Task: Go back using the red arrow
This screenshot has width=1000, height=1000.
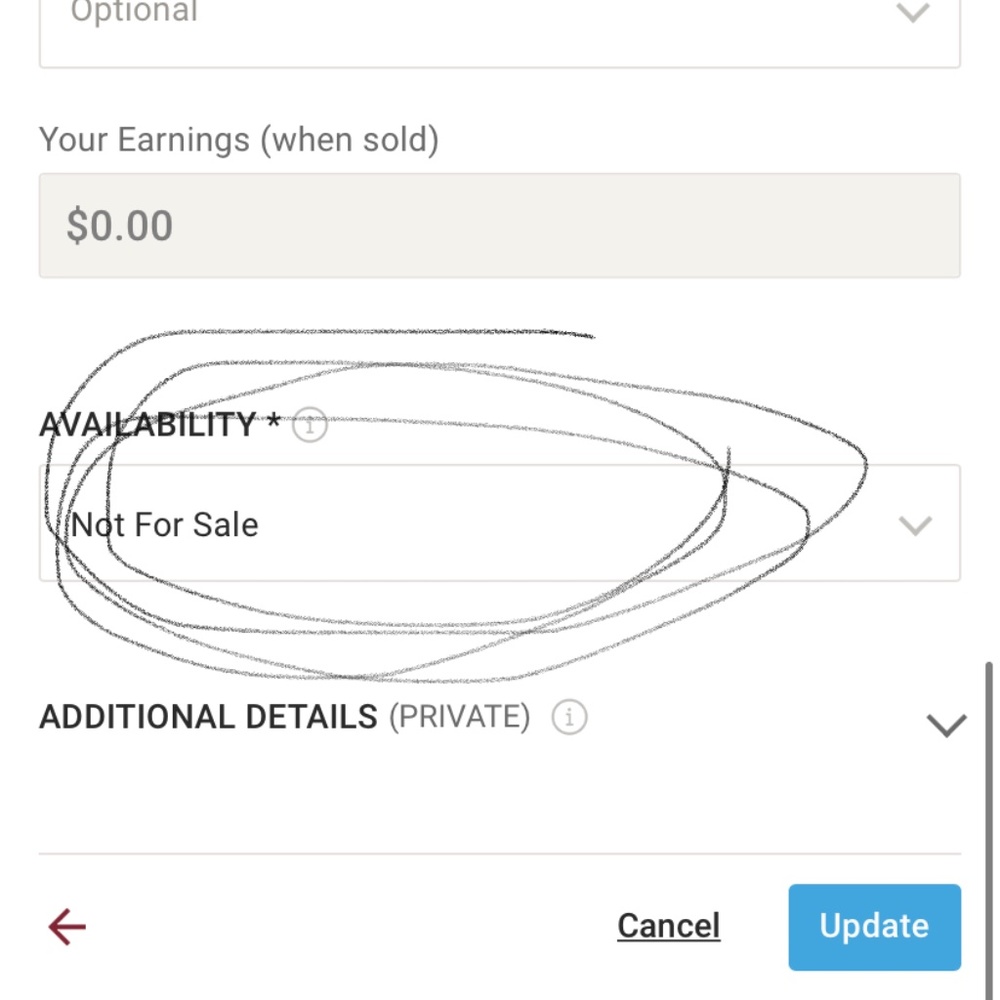Action: coord(67,927)
